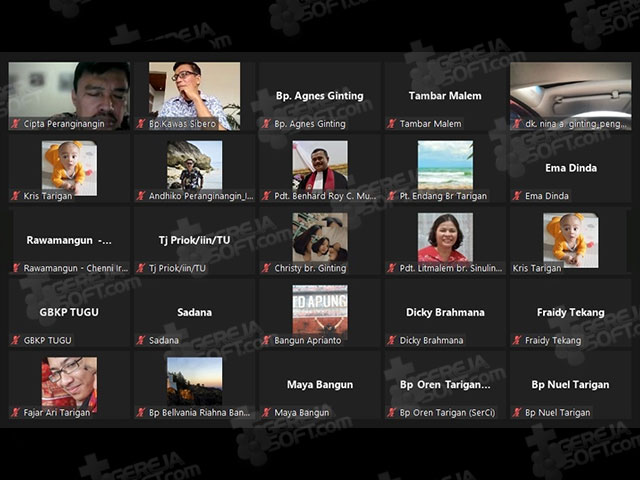Click Pt. Endang Br Tarigan beach photo
Image resolution: width=640 pixels, height=480 pixels.
445,166
